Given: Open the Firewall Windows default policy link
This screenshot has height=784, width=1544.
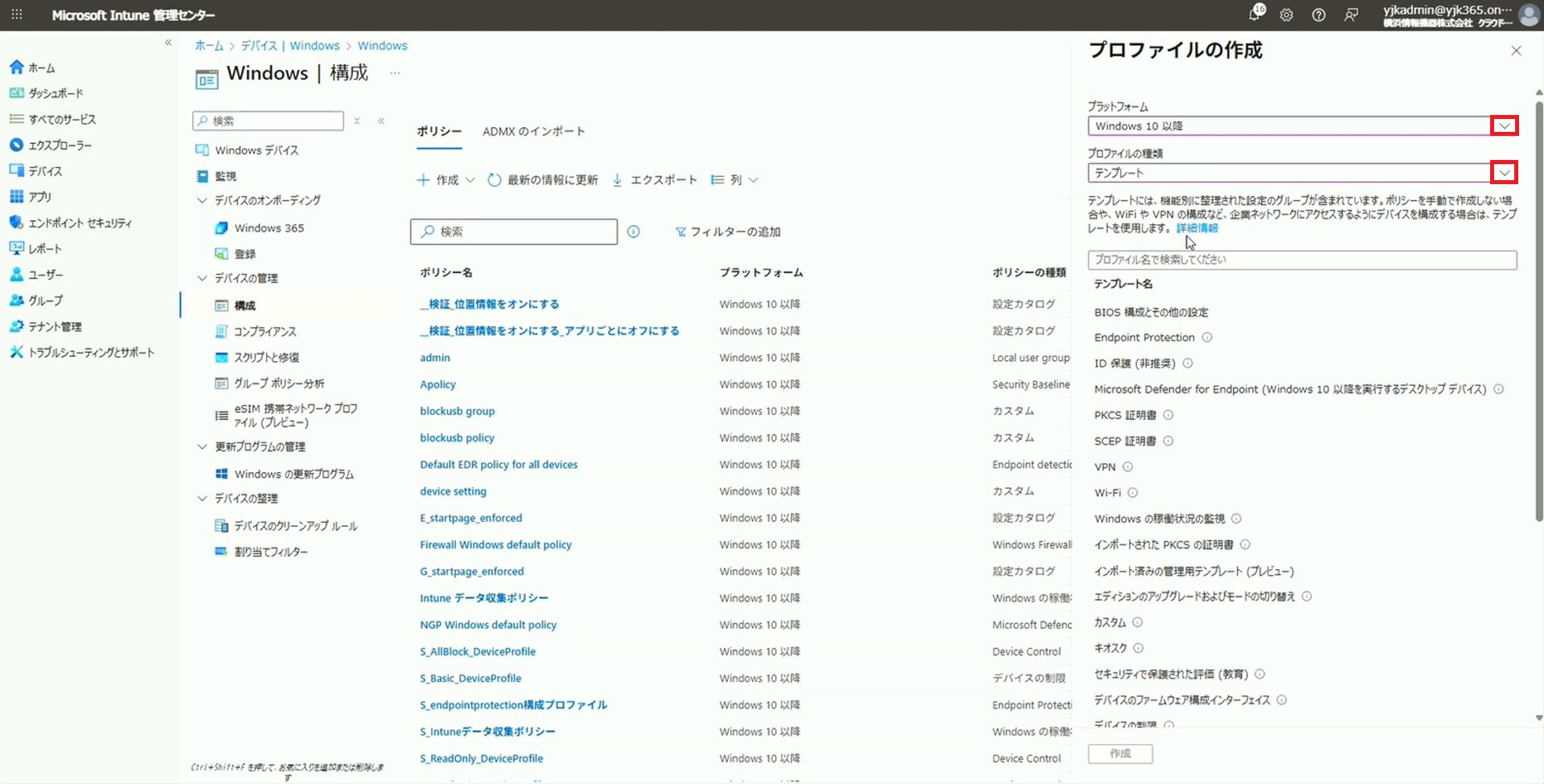Looking at the screenshot, I should point(495,544).
